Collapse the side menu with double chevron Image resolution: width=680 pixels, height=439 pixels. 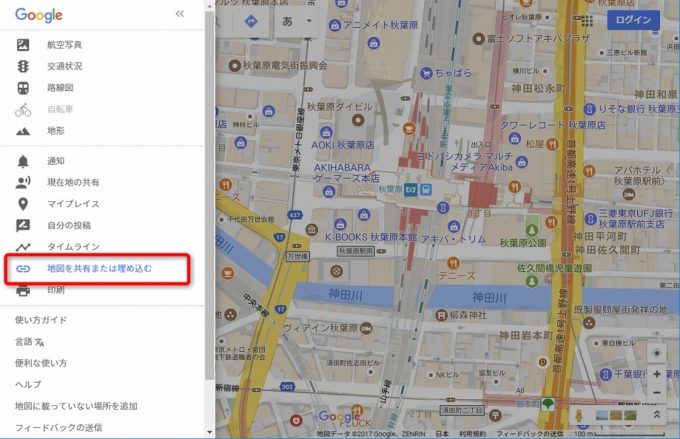click(x=180, y=15)
